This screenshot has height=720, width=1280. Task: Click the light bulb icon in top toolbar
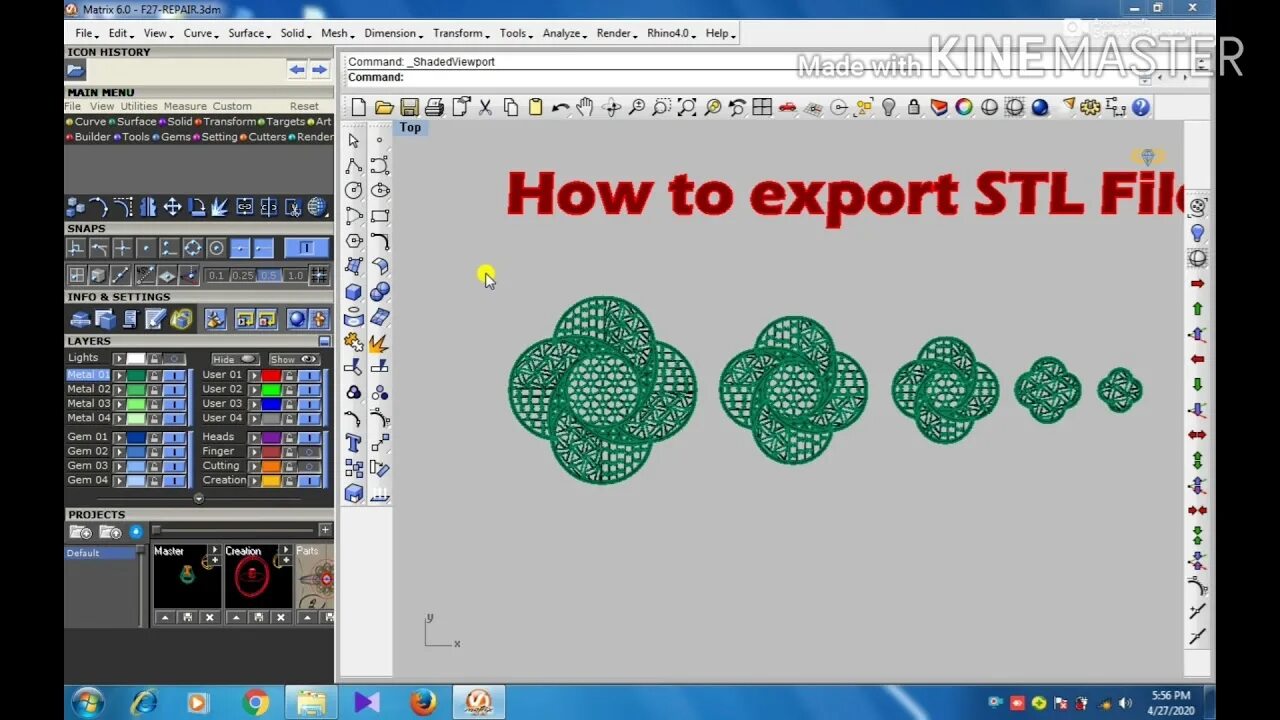[x=888, y=107]
